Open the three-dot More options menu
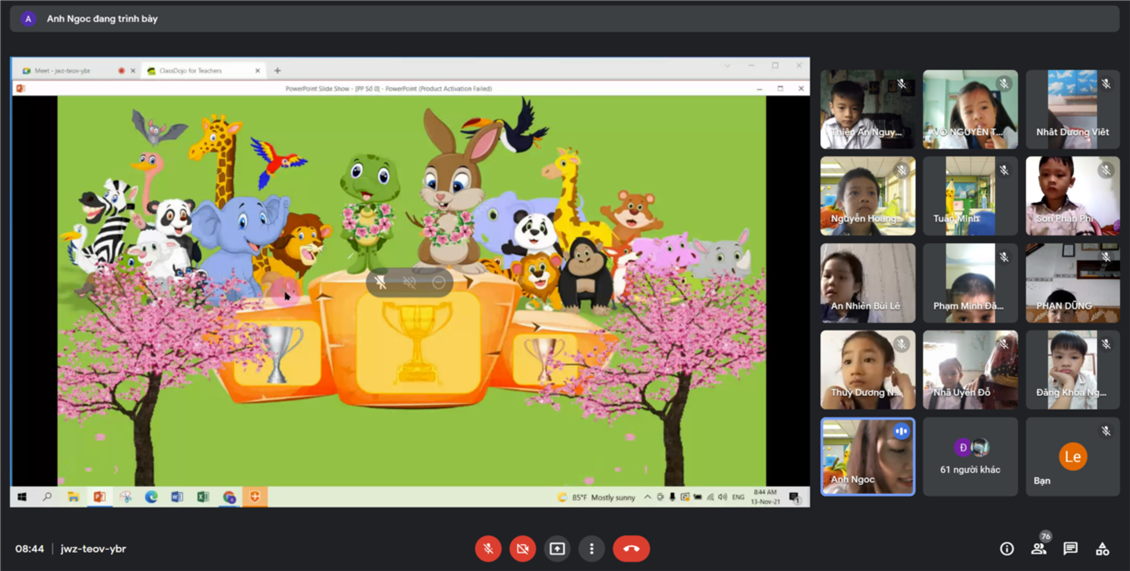This screenshot has width=1130, height=571. [x=592, y=549]
